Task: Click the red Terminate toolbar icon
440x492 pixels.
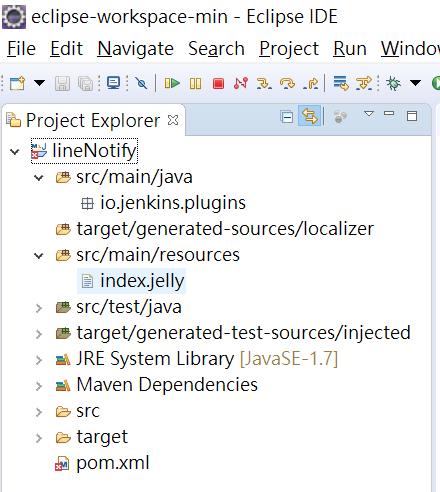Action: (218, 83)
